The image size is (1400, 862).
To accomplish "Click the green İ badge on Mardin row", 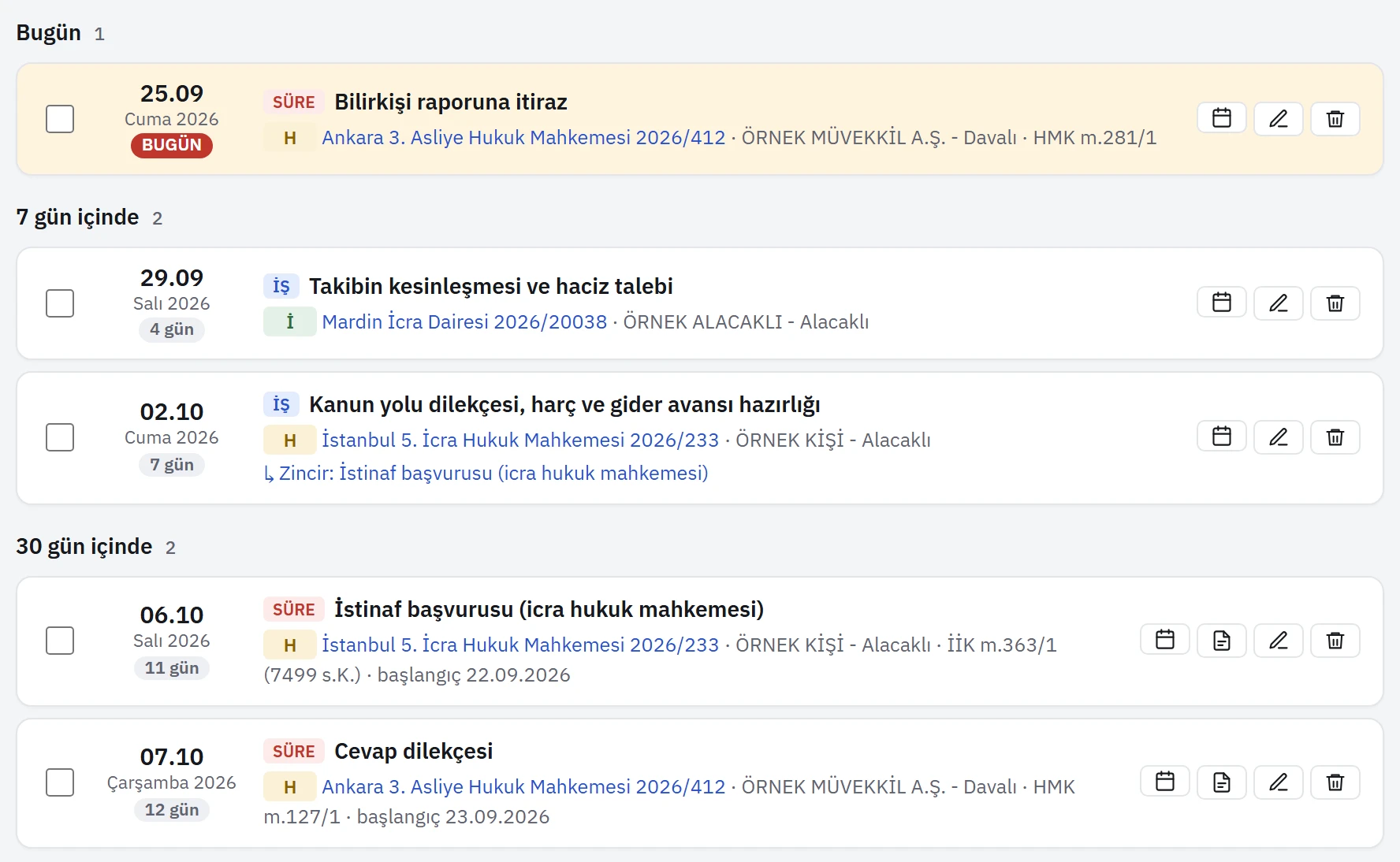I will [290, 322].
